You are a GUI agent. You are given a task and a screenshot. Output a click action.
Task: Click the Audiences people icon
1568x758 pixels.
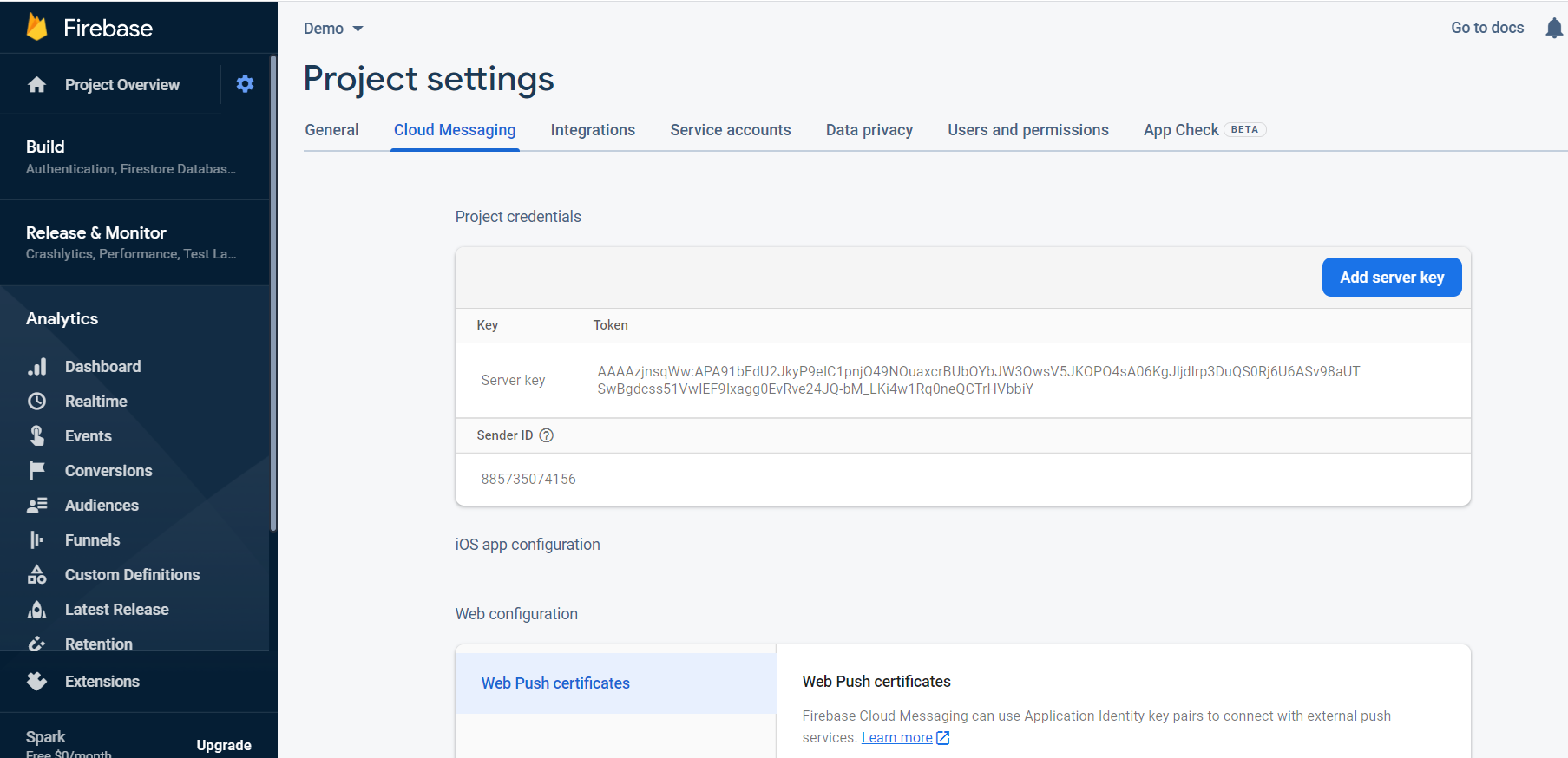click(x=37, y=506)
